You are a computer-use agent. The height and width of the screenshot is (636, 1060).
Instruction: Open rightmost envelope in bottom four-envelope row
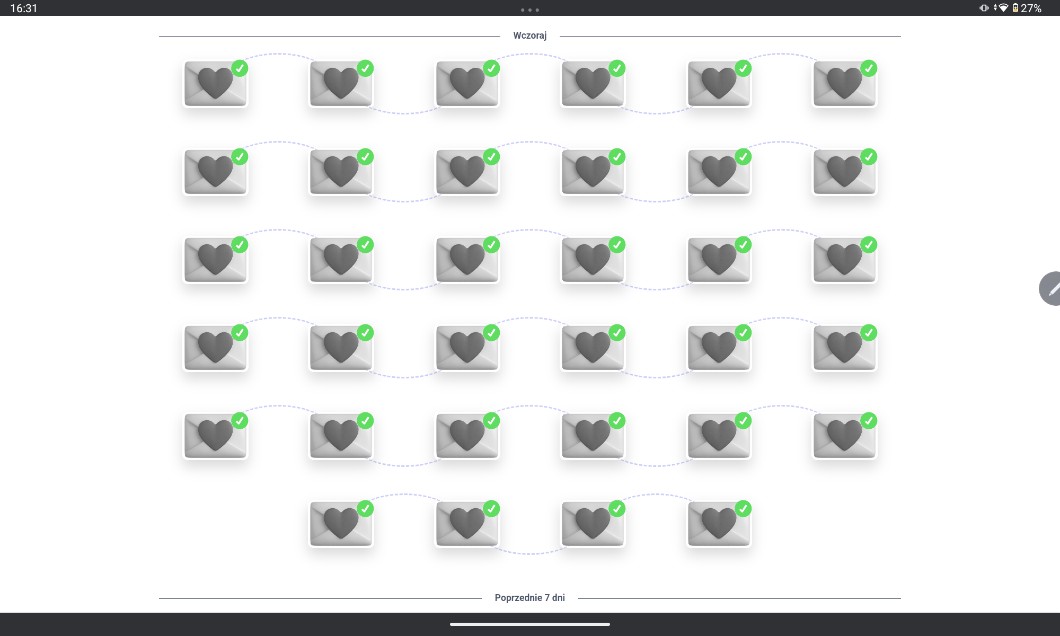point(718,524)
